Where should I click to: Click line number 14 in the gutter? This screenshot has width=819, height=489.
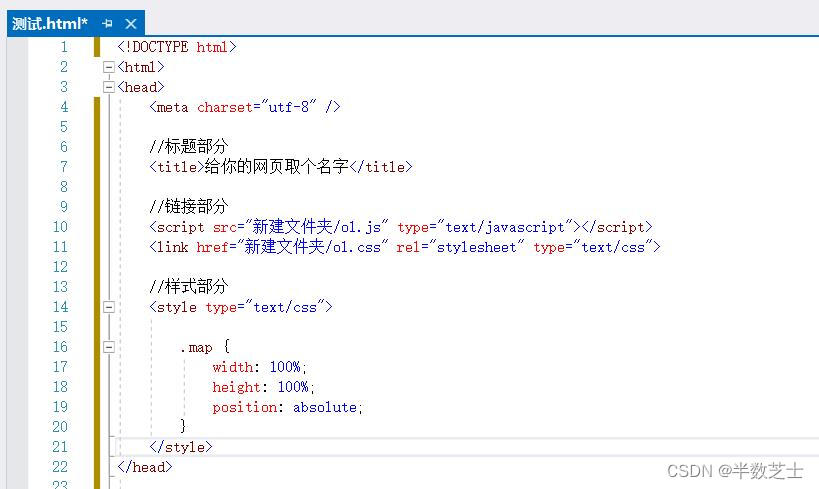pos(60,307)
